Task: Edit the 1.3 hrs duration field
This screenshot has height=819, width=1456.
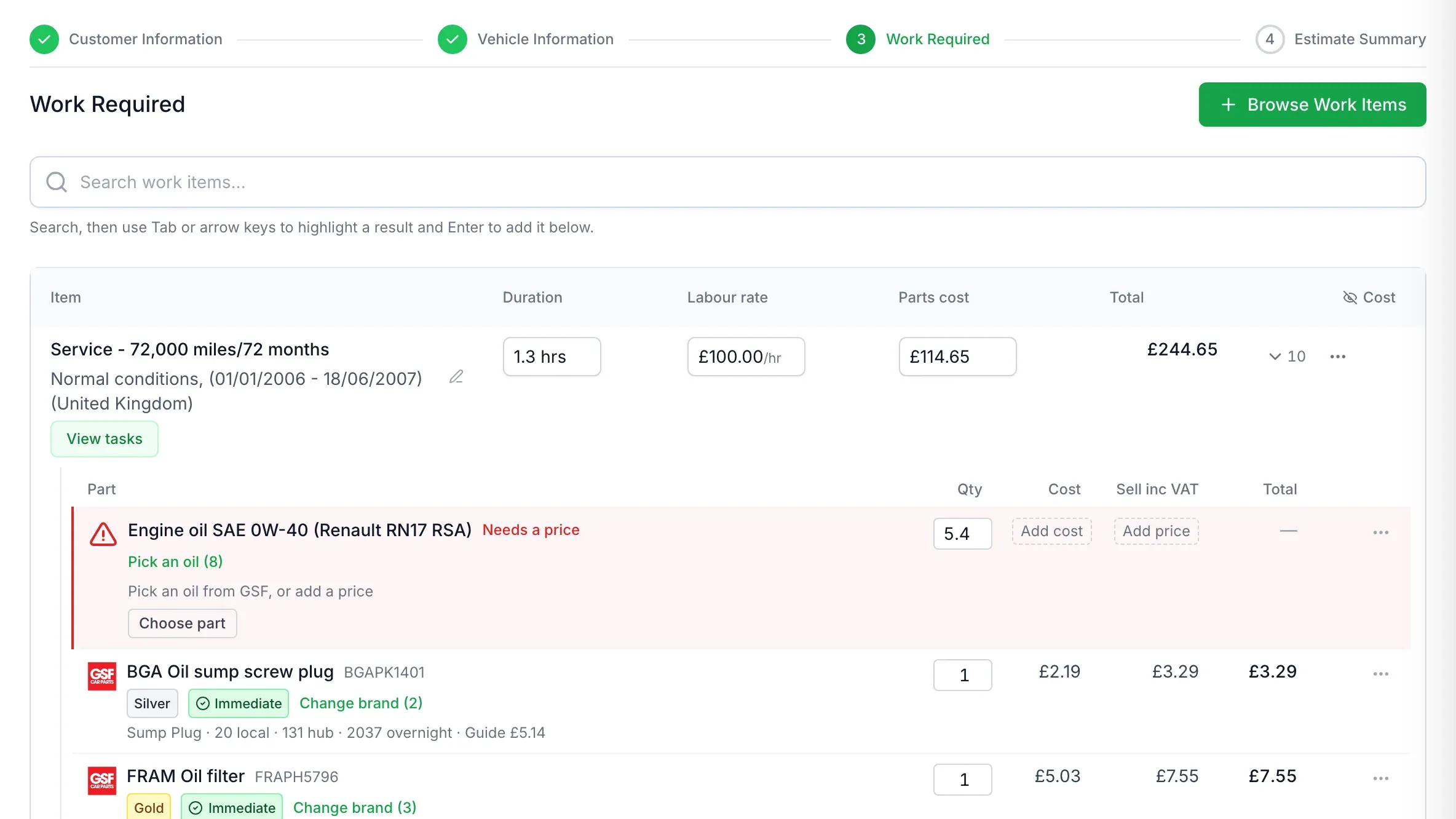Action: coord(552,357)
